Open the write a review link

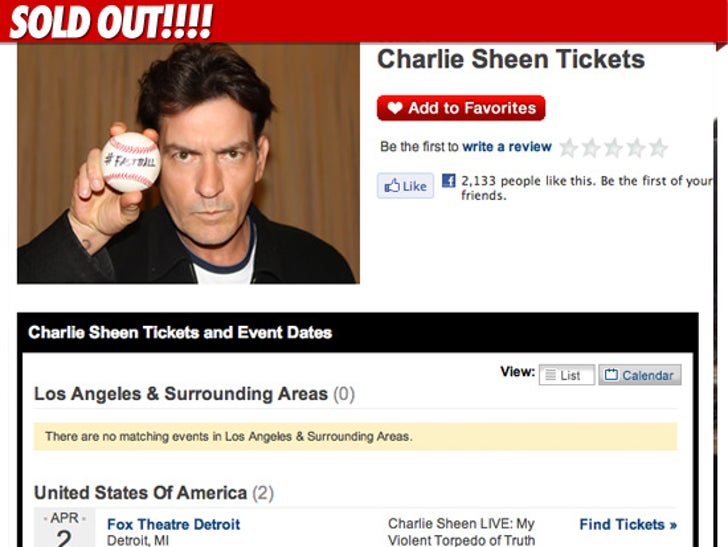(507, 147)
